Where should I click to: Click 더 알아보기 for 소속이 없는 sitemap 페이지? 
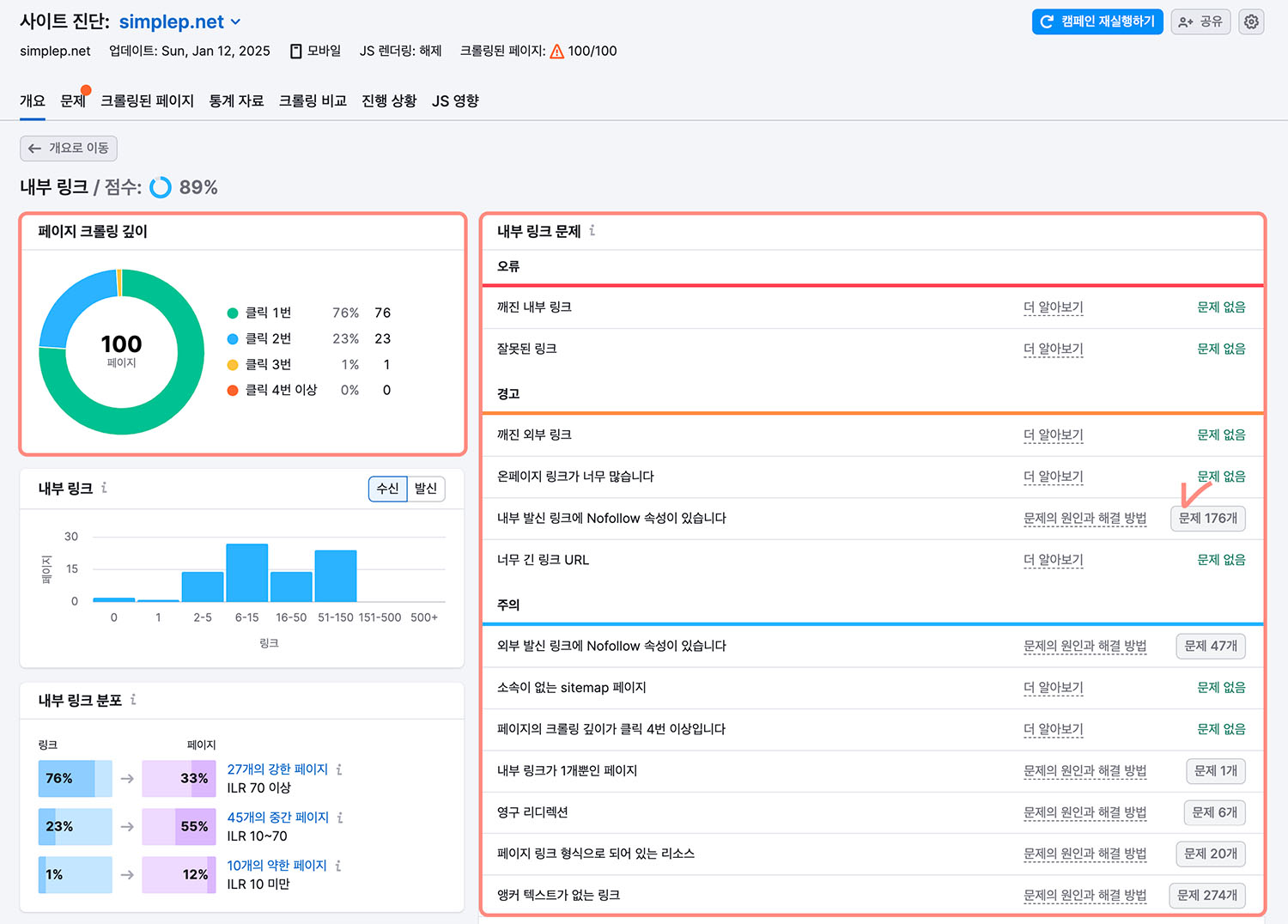point(1053,687)
